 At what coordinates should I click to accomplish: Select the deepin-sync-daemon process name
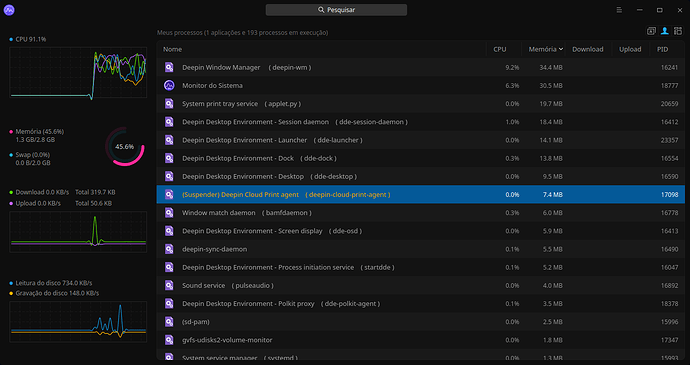pyautogui.click(x=215, y=249)
